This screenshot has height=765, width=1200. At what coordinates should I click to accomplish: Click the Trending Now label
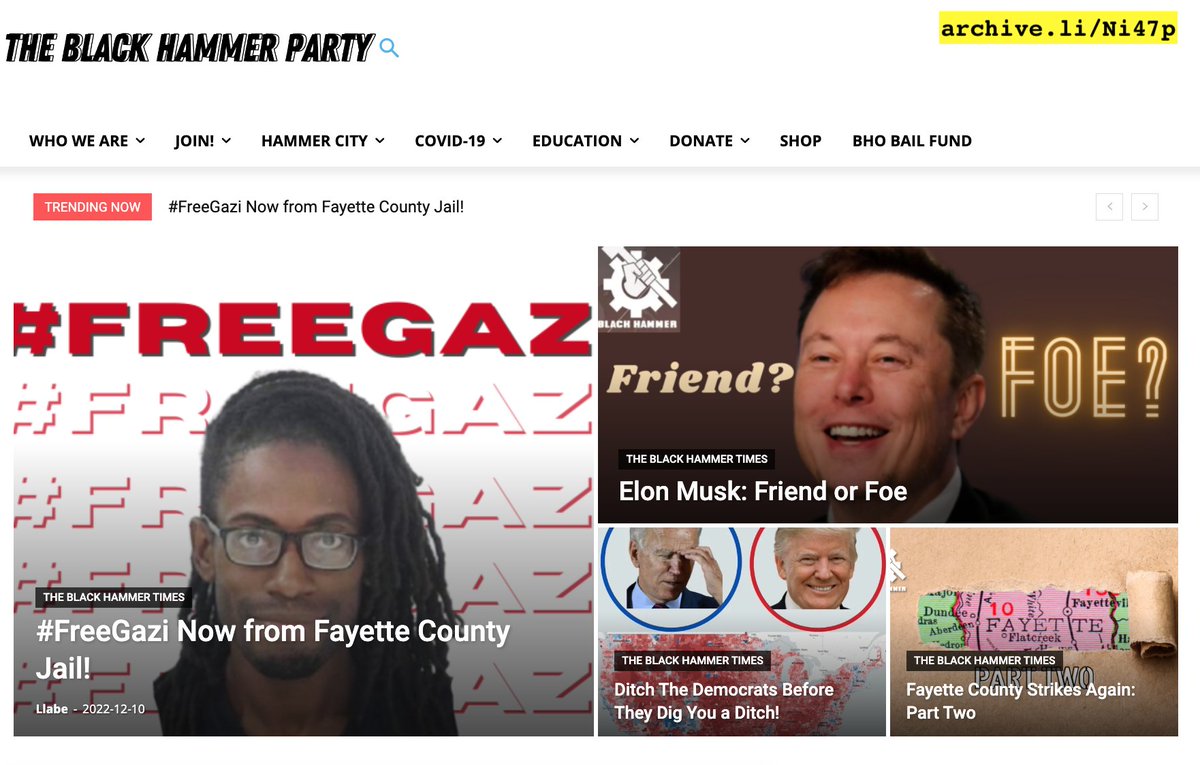click(x=92, y=207)
